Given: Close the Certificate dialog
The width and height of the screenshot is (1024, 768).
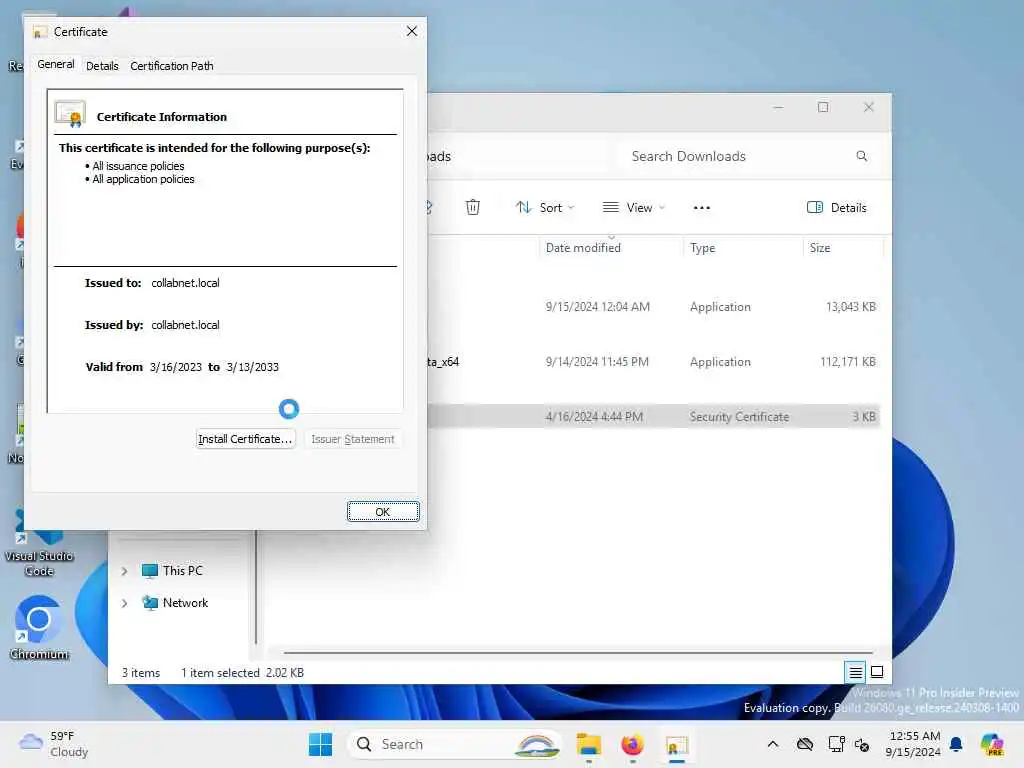Looking at the screenshot, I should pos(411,31).
